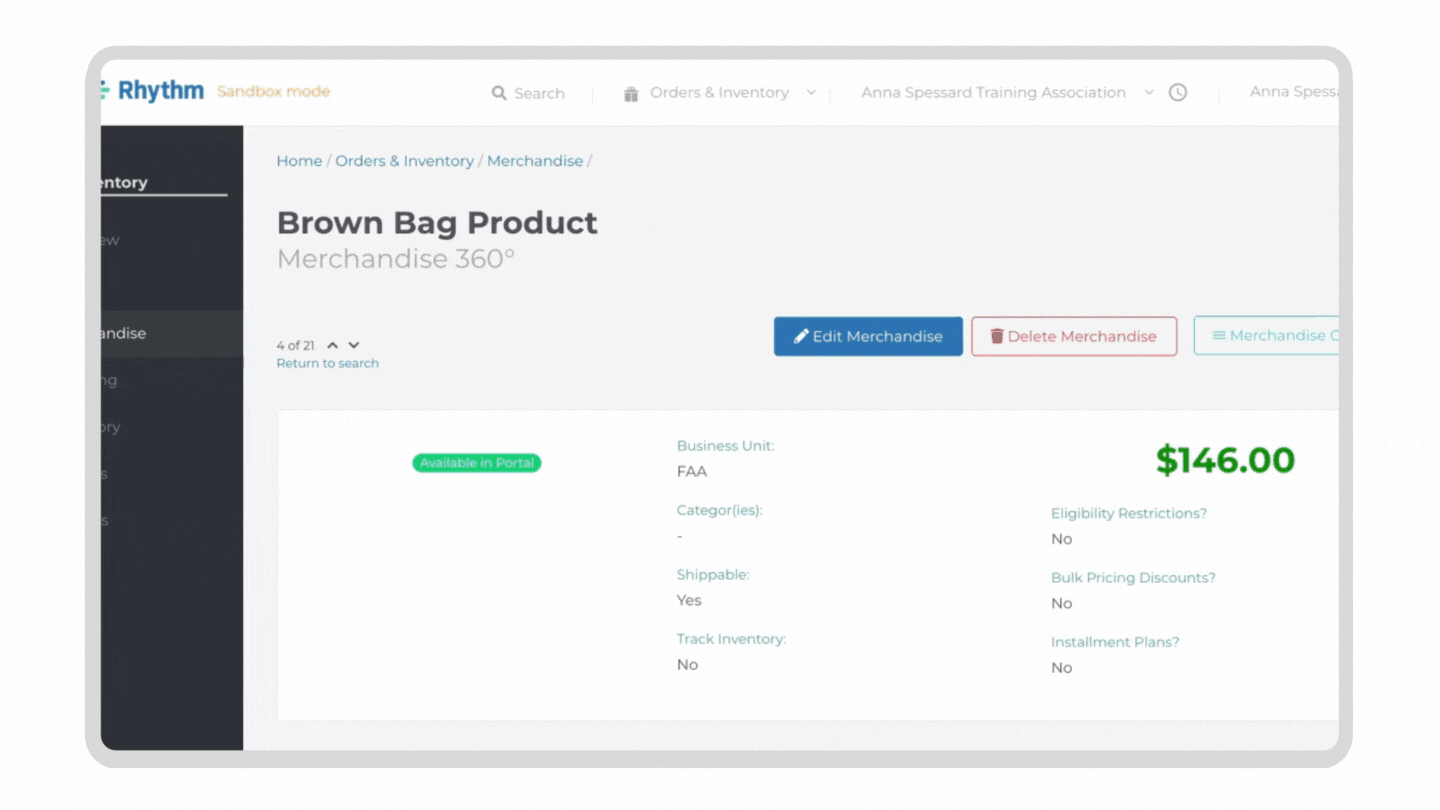The width and height of the screenshot is (1440, 810).
Task: Click the Installment Plans? label
Action: click(x=1115, y=642)
